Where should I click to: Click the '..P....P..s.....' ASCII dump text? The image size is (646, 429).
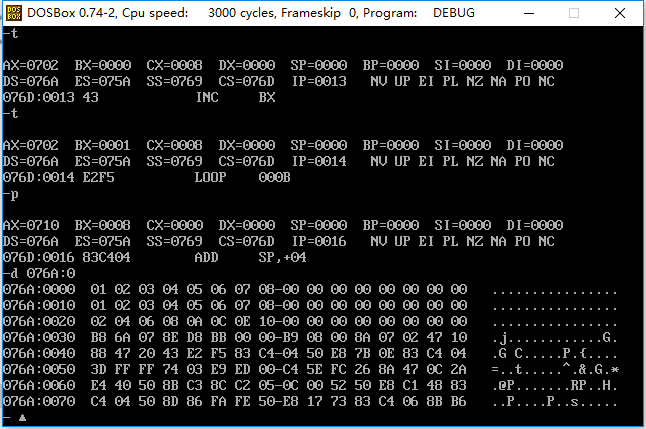click(555, 401)
